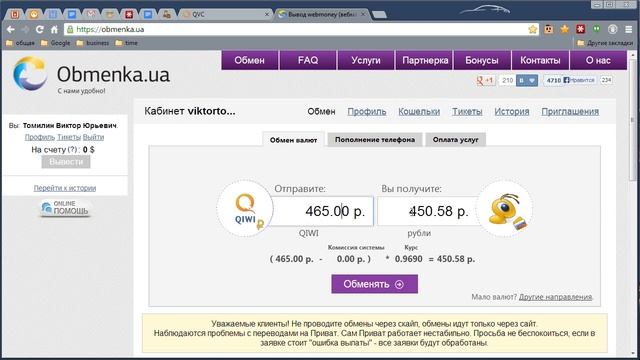Open the FAQ menu item

(x=308, y=60)
